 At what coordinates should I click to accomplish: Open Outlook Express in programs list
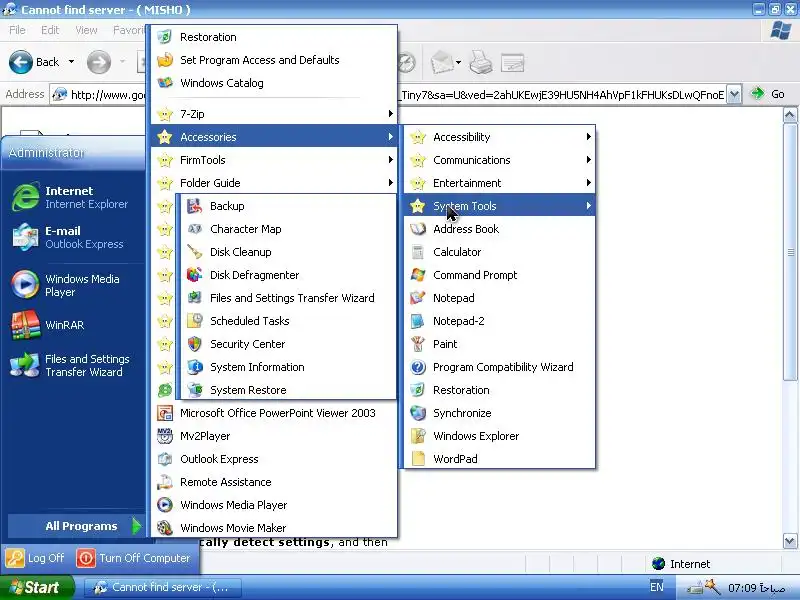click(x=274, y=459)
